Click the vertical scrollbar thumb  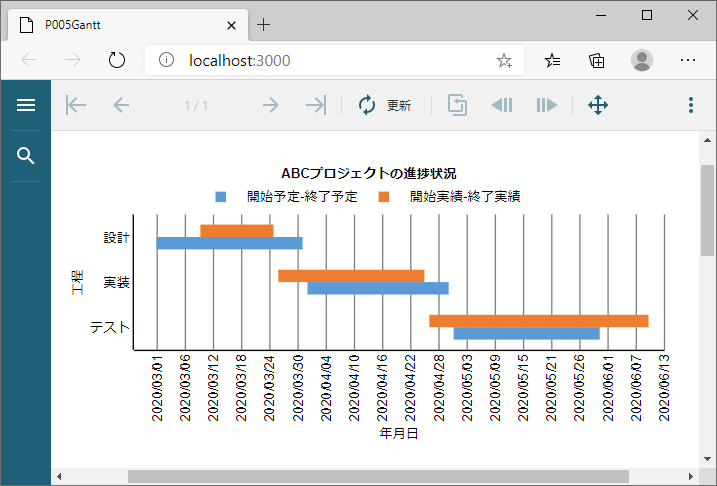(707, 210)
